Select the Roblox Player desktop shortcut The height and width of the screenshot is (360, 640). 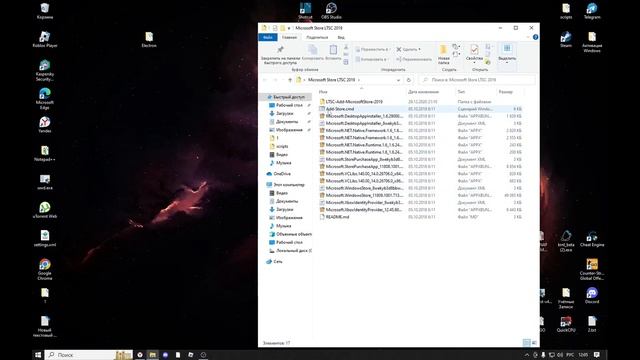pyautogui.click(x=44, y=39)
